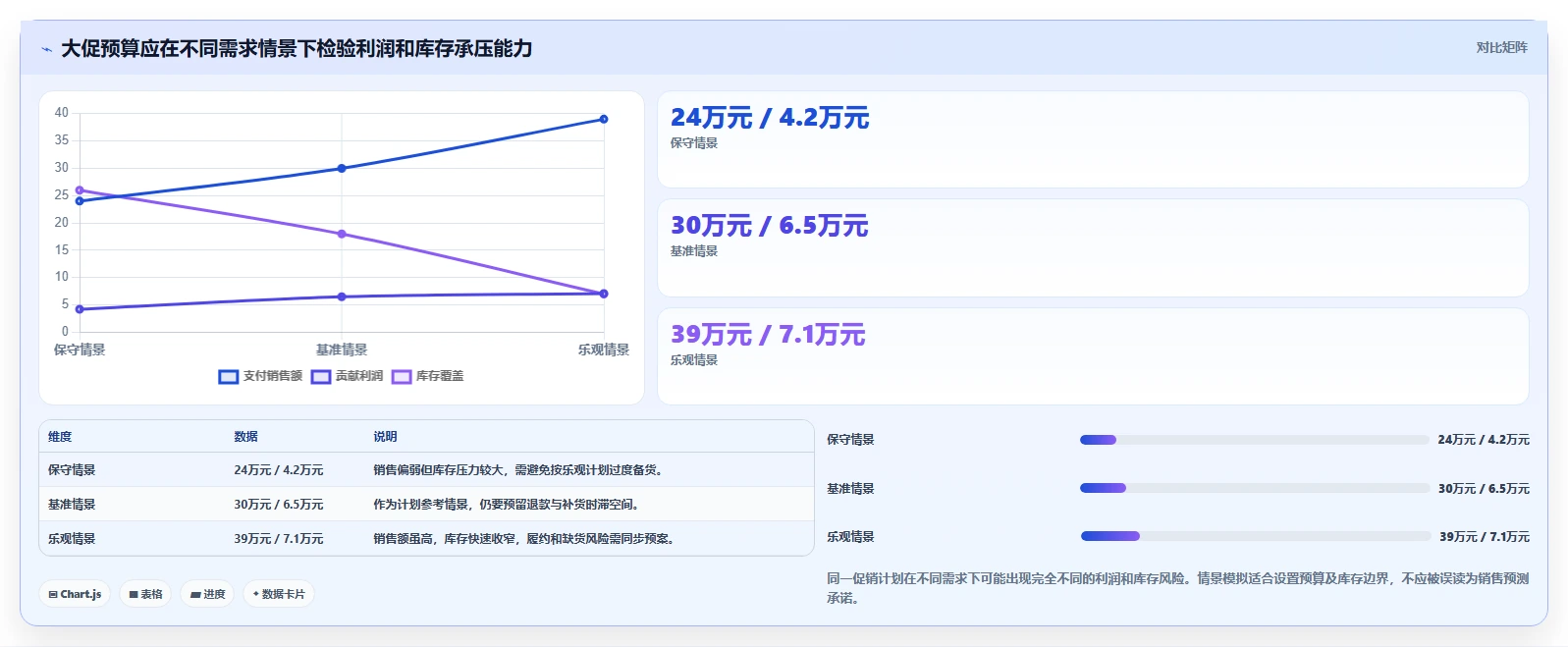Click 贡献利润 data point at 基准情景
1568x647 pixels.
(x=342, y=297)
